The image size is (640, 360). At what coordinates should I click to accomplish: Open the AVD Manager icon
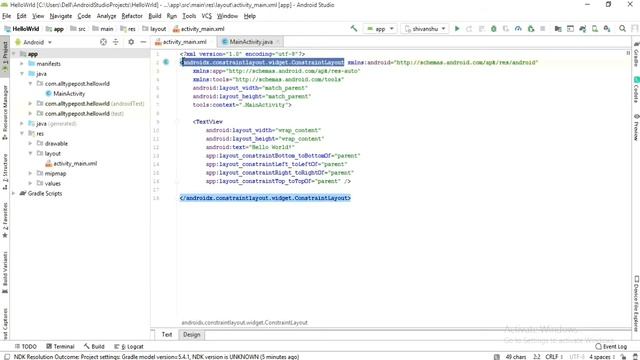595,29
